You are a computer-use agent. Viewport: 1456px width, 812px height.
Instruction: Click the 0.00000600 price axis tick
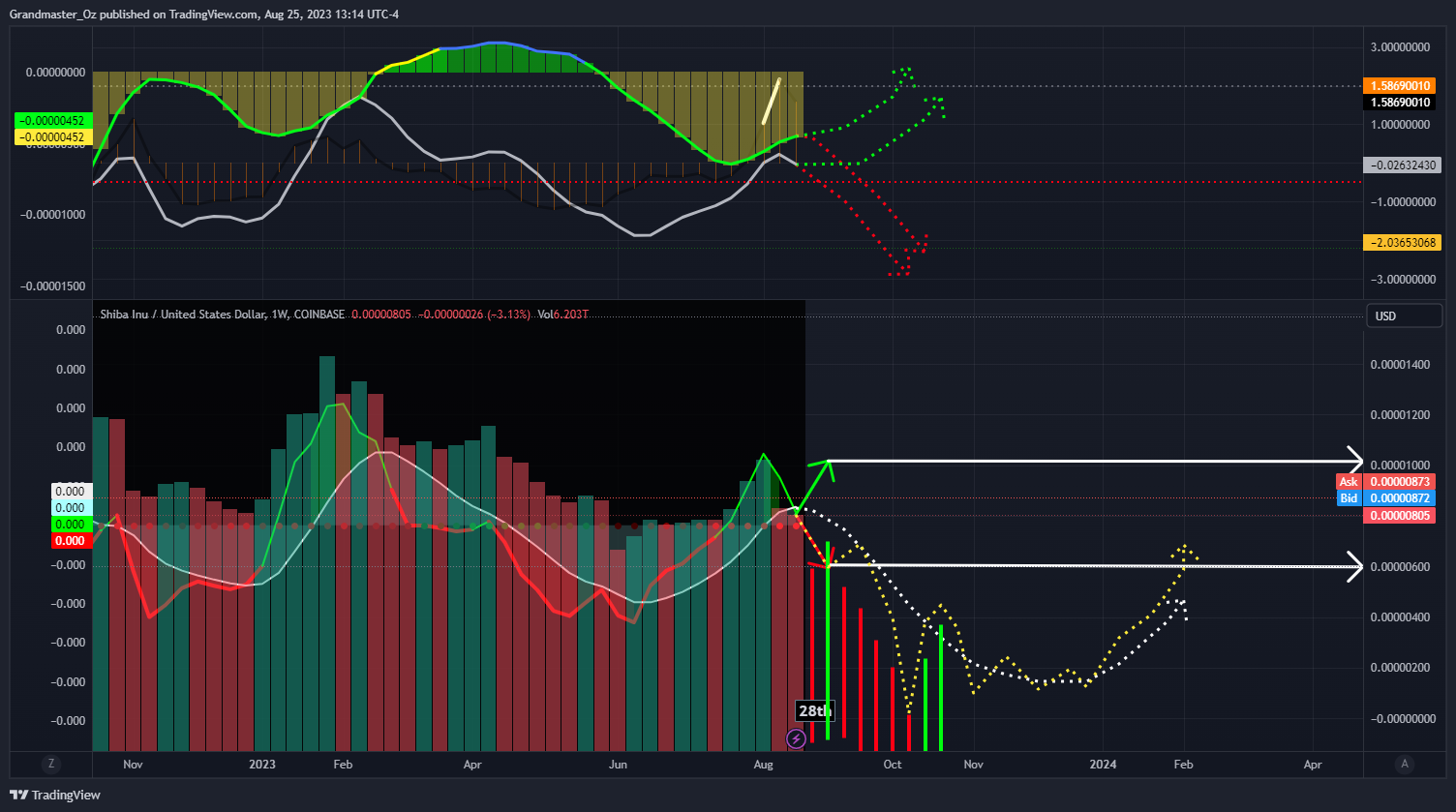point(1402,567)
